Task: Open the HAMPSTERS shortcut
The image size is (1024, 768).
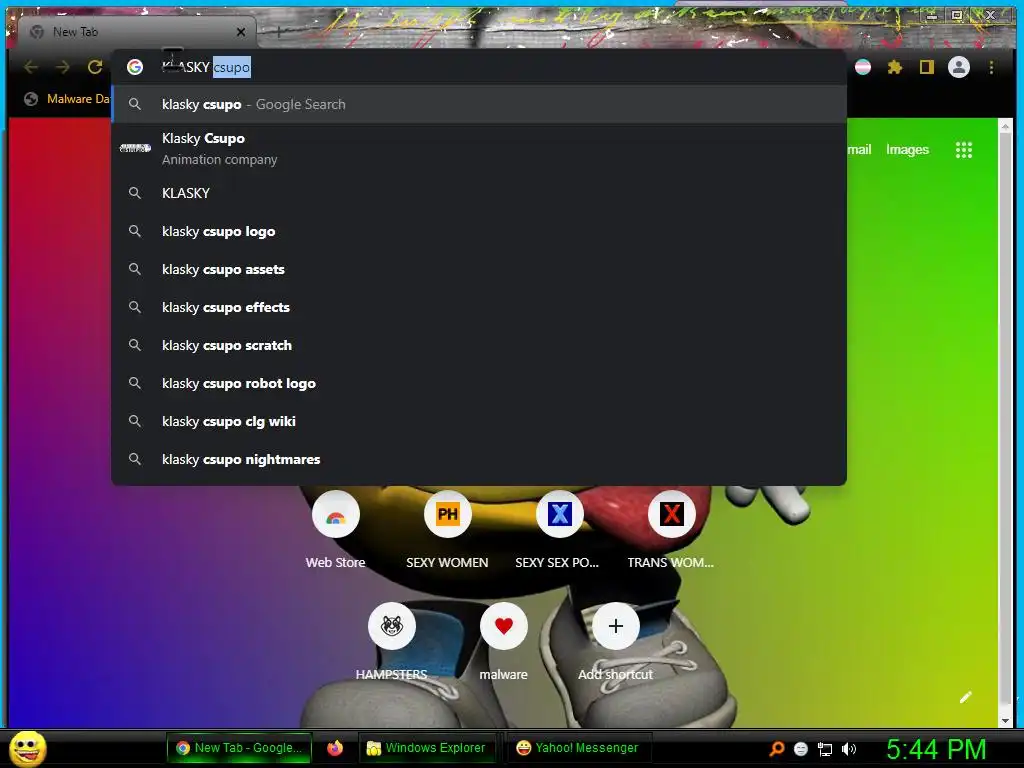Action: [391, 626]
